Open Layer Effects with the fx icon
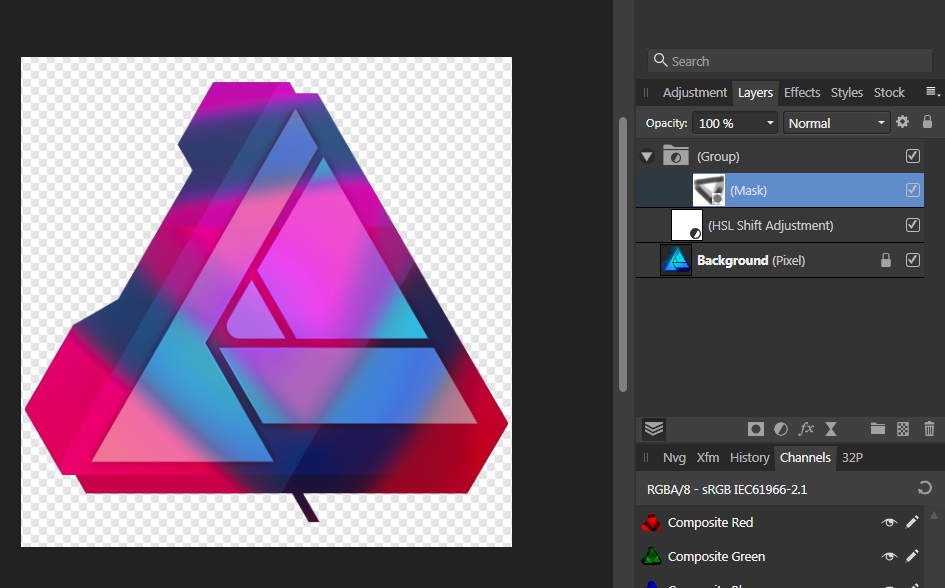This screenshot has height=588, width=945. point(806,429)
